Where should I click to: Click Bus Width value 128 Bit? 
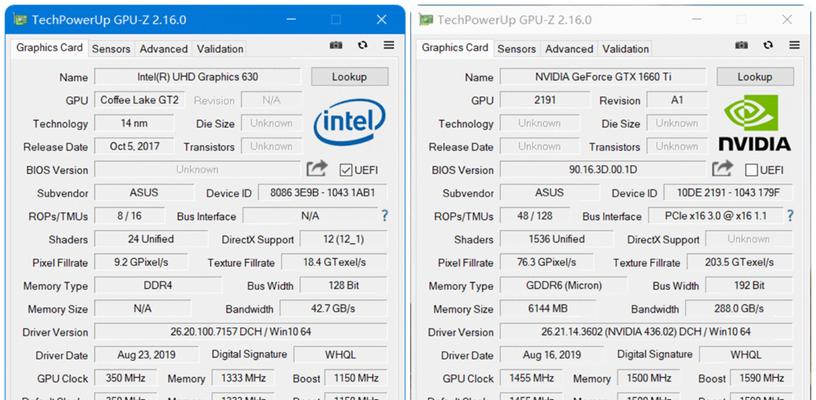[343, 285]
